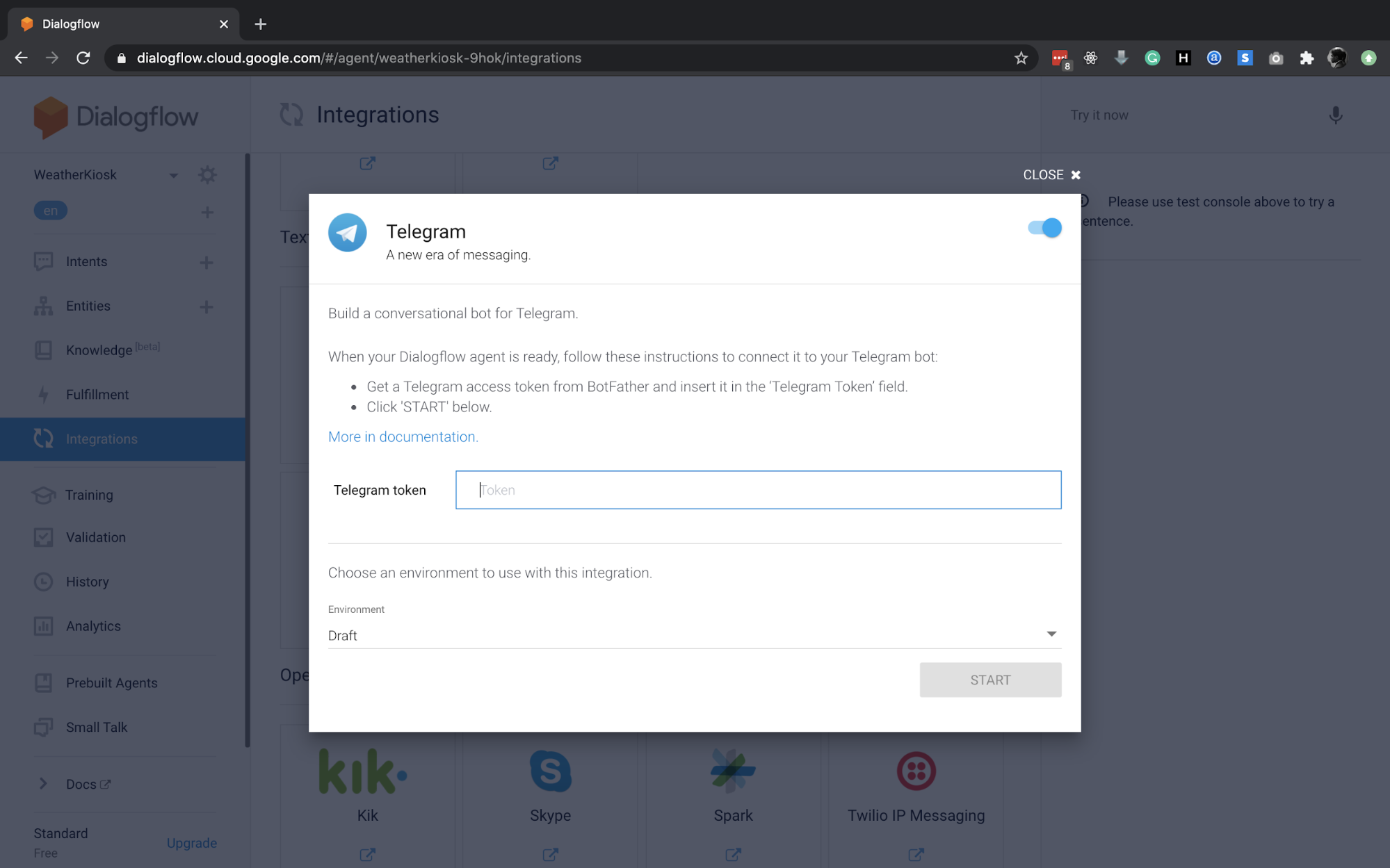Click the microphone icon in Try it now

tap(1335, 115)
